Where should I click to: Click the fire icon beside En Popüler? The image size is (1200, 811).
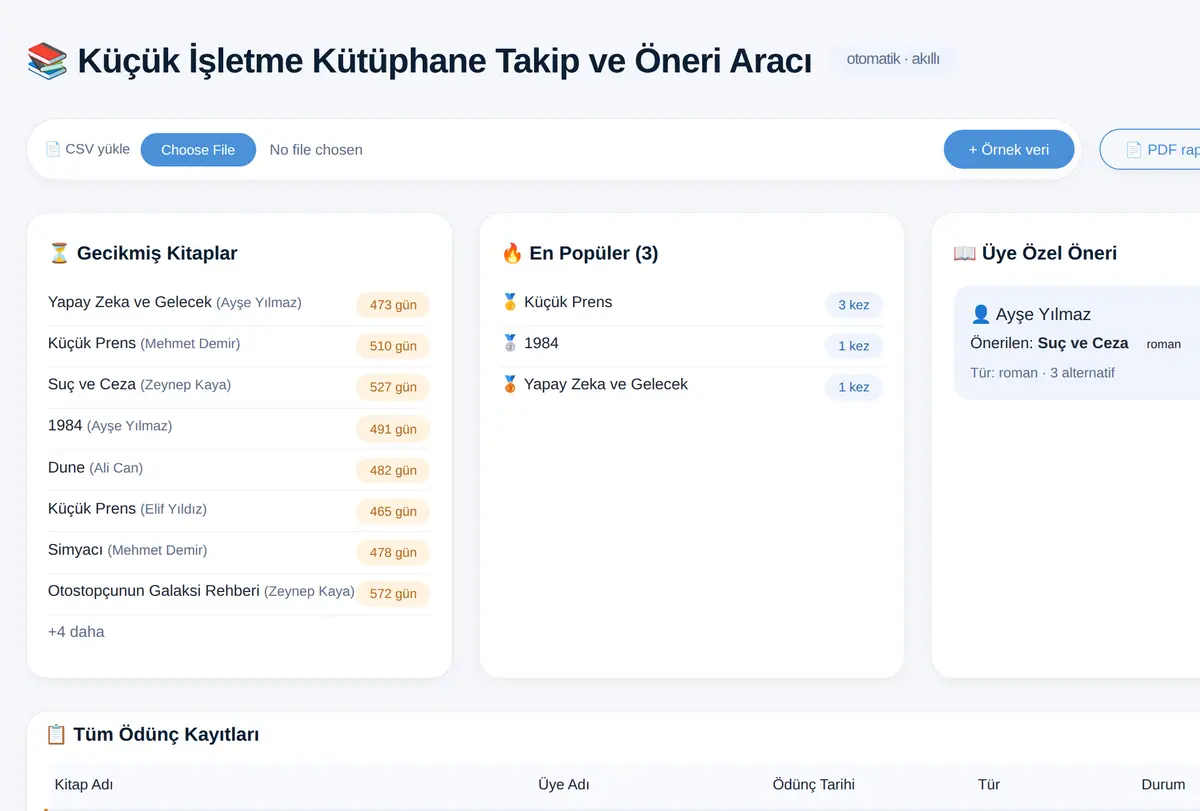point(512,253)
